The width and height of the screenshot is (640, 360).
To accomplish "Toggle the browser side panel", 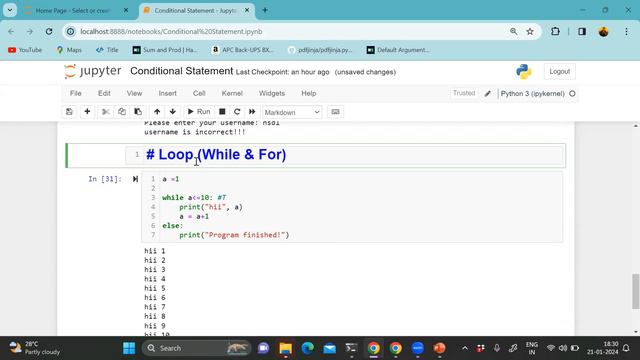I will 582,31.
